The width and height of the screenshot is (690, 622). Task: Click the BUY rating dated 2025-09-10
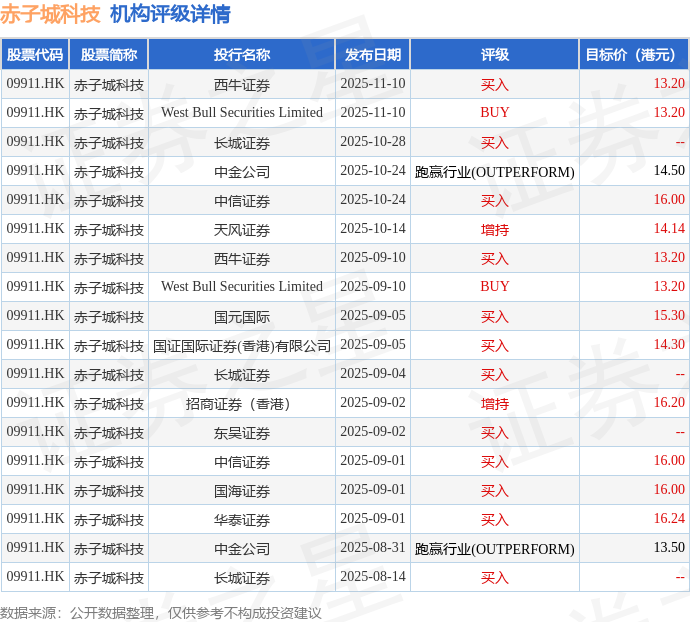click(x=495, y=287)
